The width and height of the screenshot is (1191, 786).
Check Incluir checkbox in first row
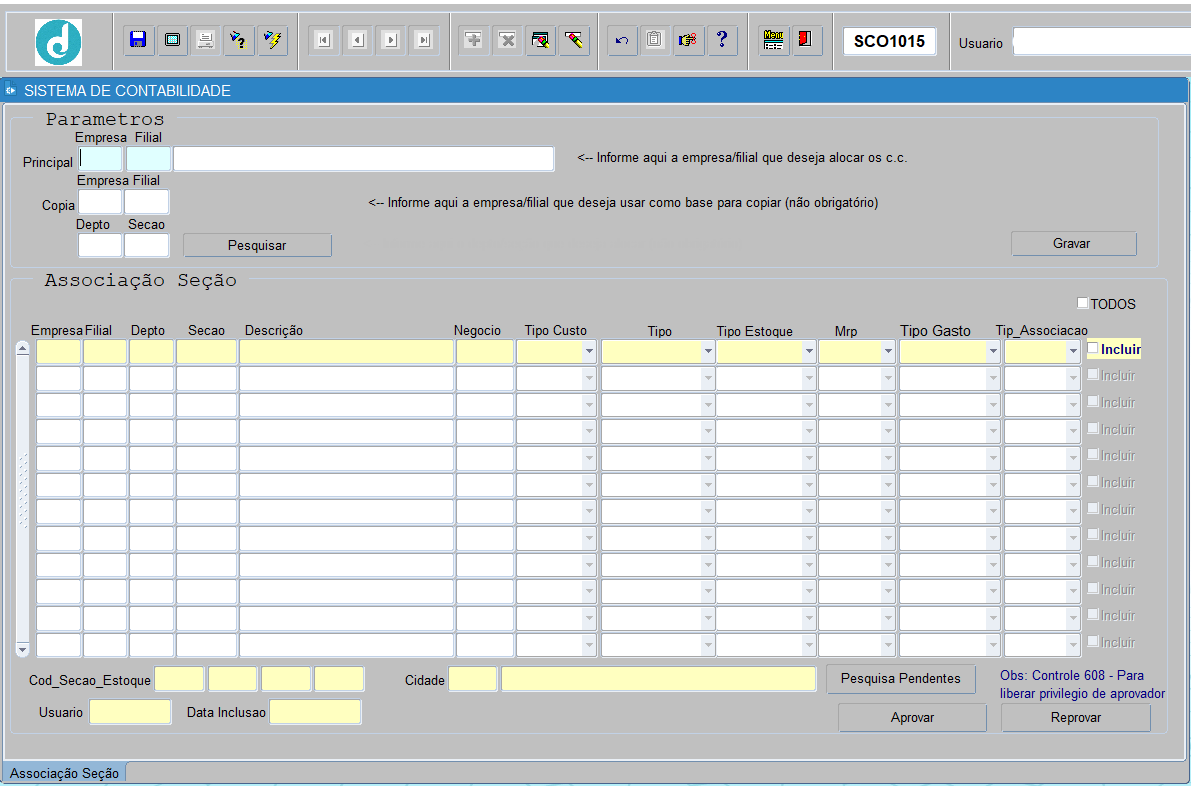(1093, 348)
